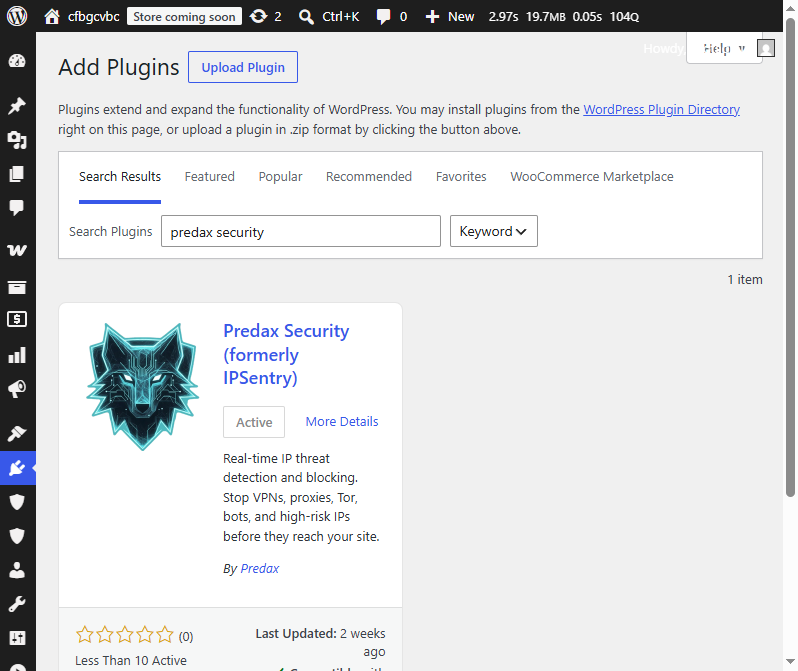Click the Search Plugins input field
Image resolution: width=798 pixels, height=671 pixels.
301,231
